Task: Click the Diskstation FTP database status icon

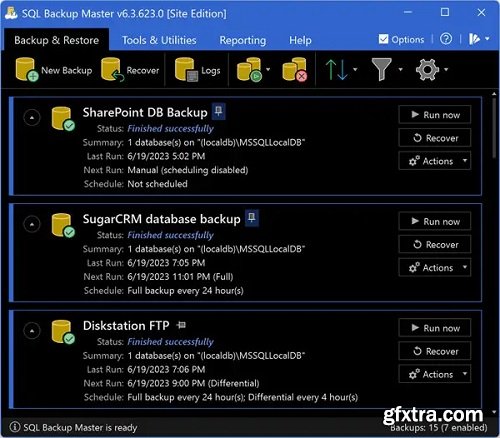Action: (x=63, y=332)
